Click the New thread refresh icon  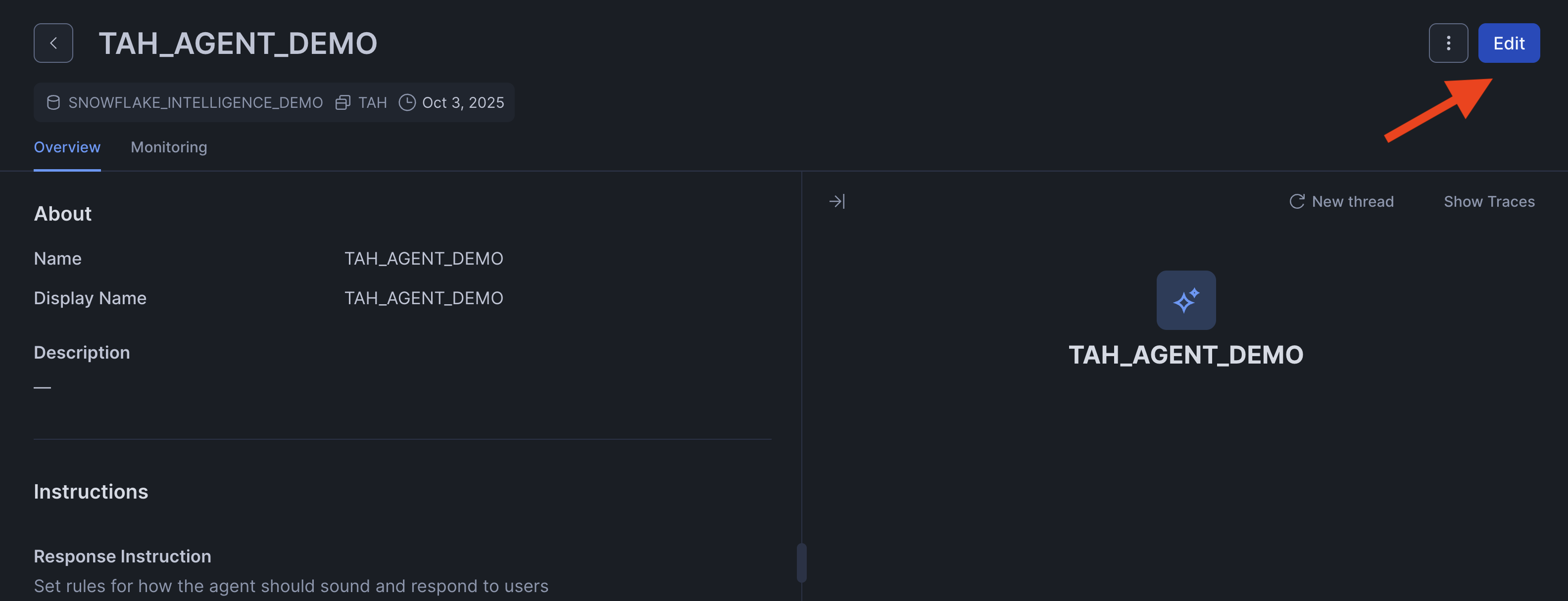coord(1297,201)
